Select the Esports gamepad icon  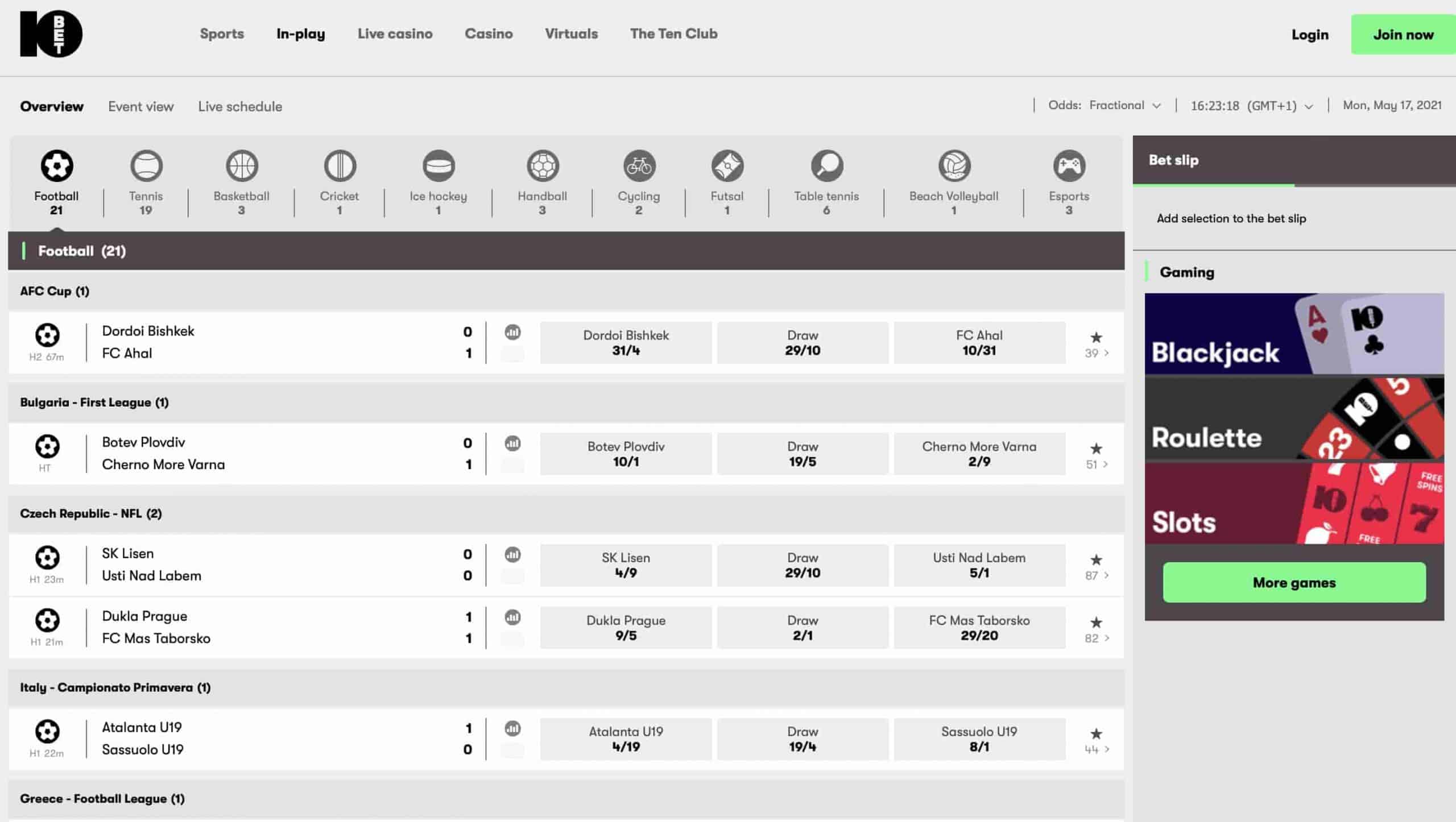[x=1069, y=166]
